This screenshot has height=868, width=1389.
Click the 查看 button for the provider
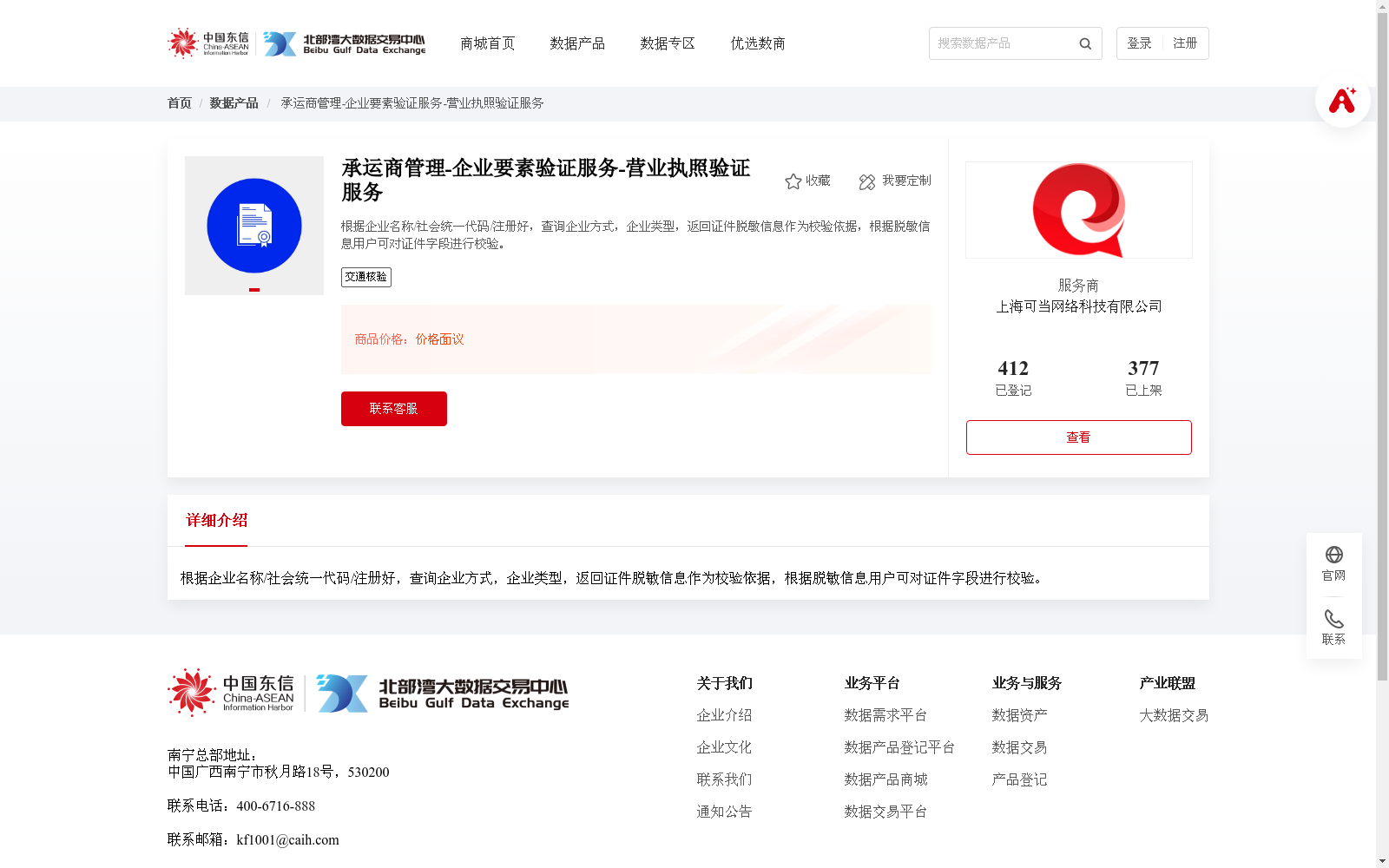pyautogui.click(x=1079, y=437)
